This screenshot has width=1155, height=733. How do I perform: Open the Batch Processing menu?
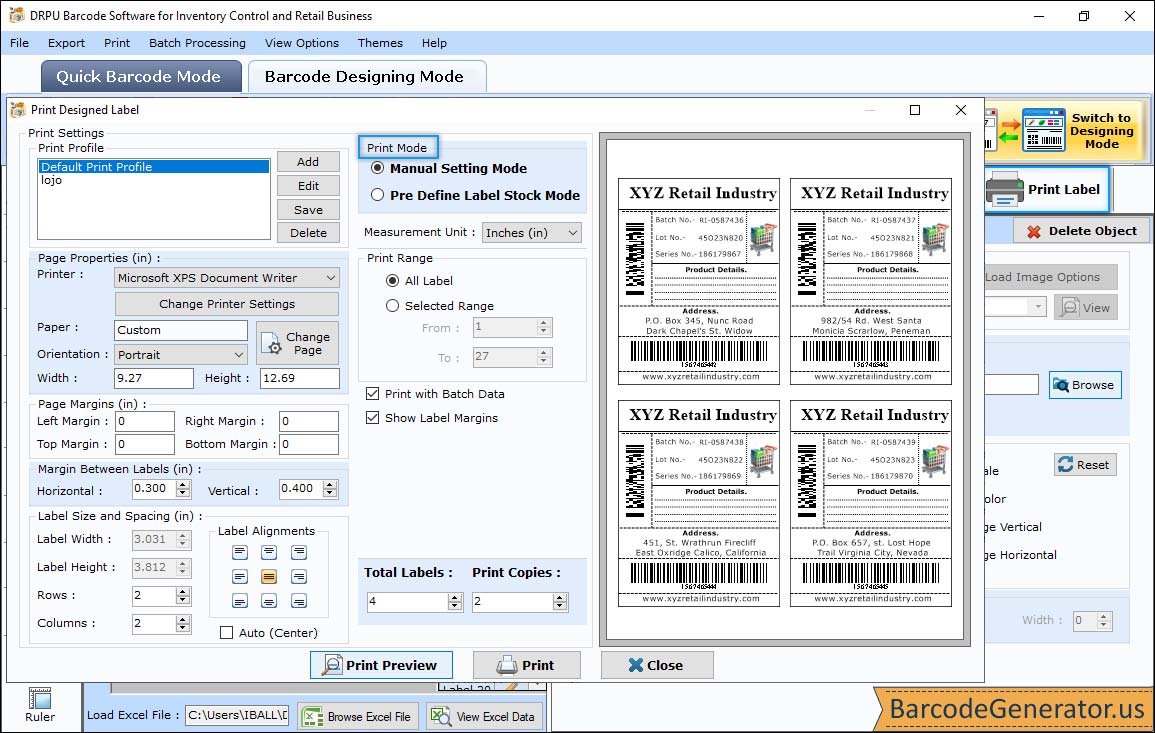click(197, 43)
